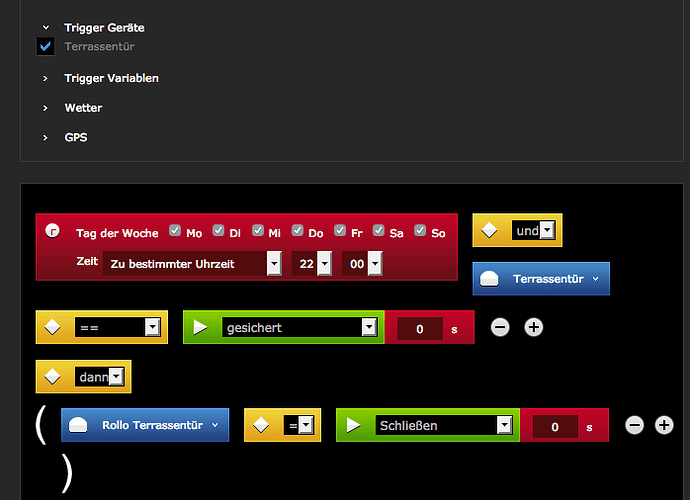The width and height of the screenshot is (690, 500).
Task: Open the 'Schließen' action dropdown
Action: pos(444,425)
